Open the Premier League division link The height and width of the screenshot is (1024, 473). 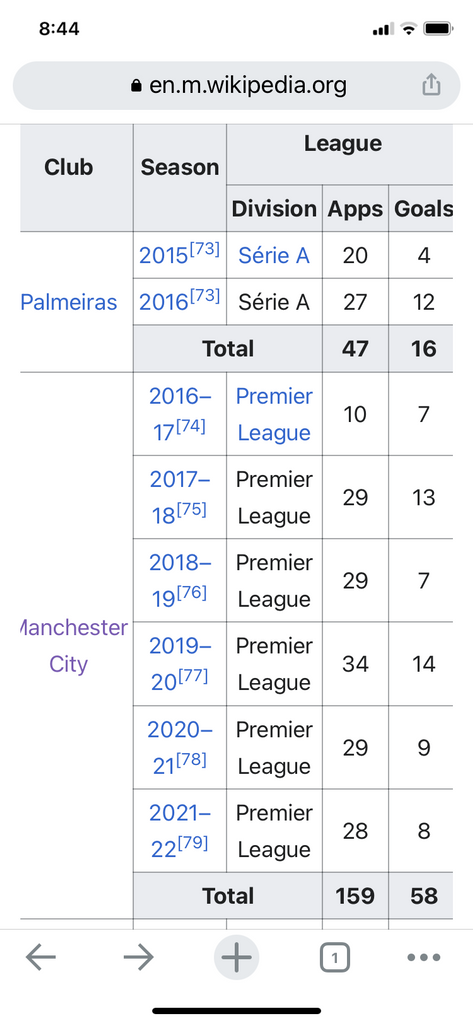274,414
